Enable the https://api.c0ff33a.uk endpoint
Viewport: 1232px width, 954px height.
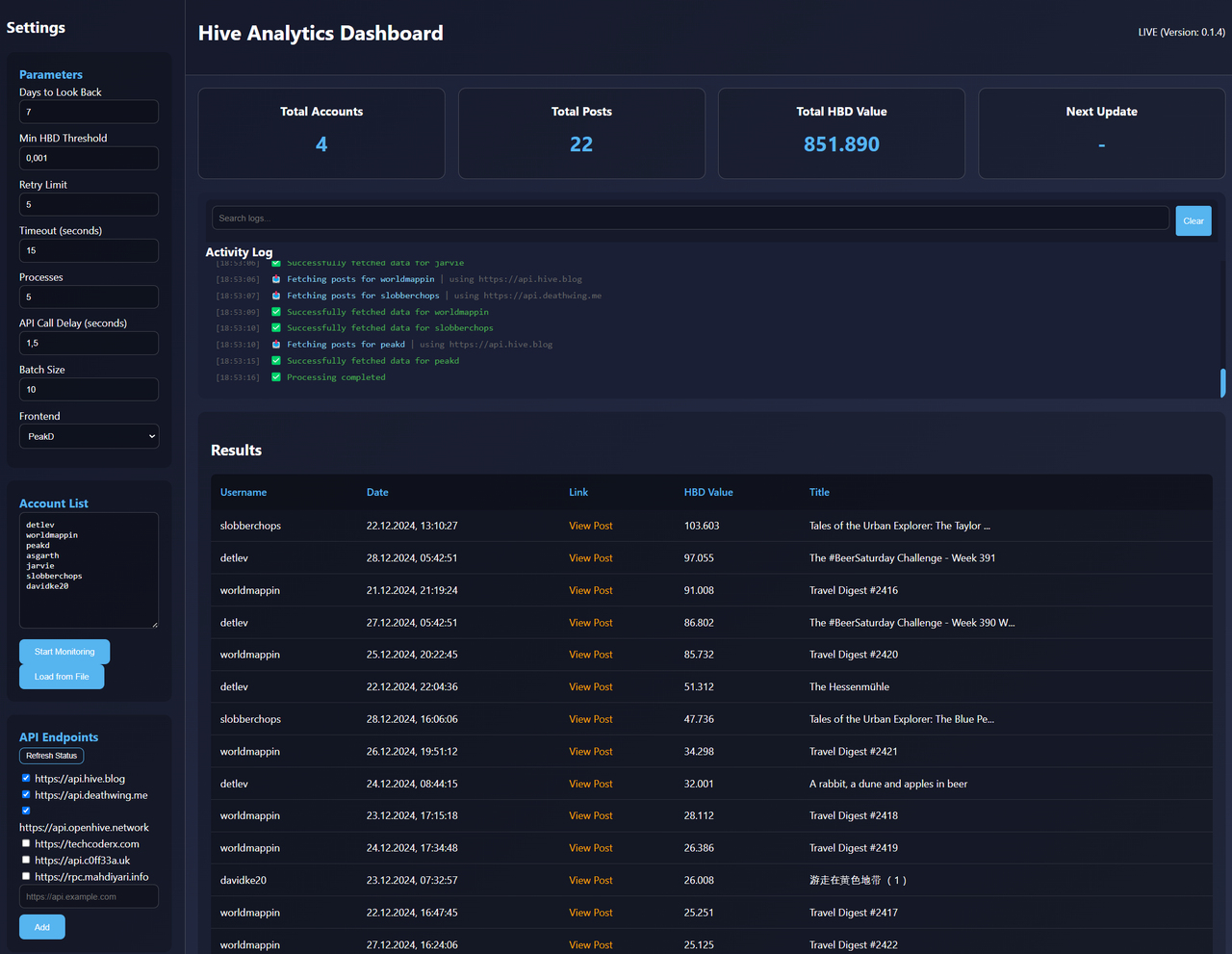26,860
